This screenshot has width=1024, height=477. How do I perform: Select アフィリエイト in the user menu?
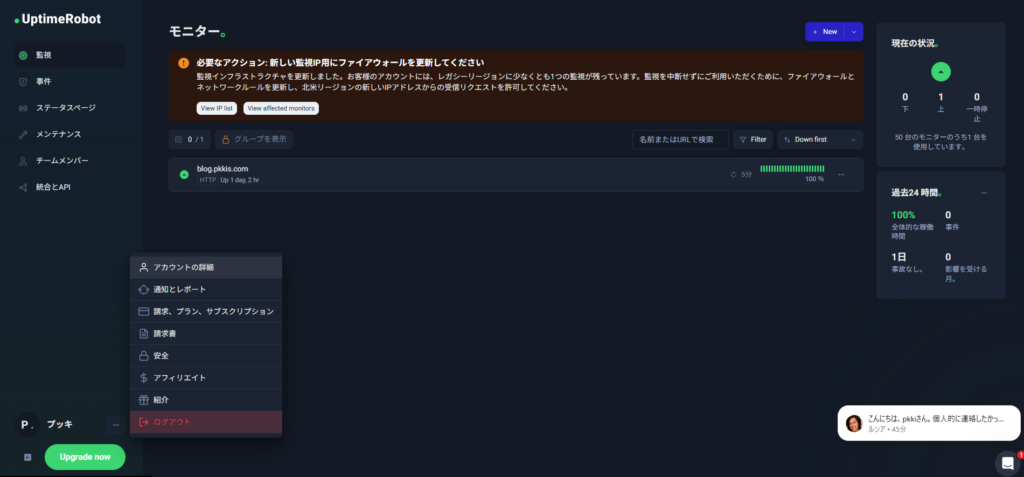point(206,378)
